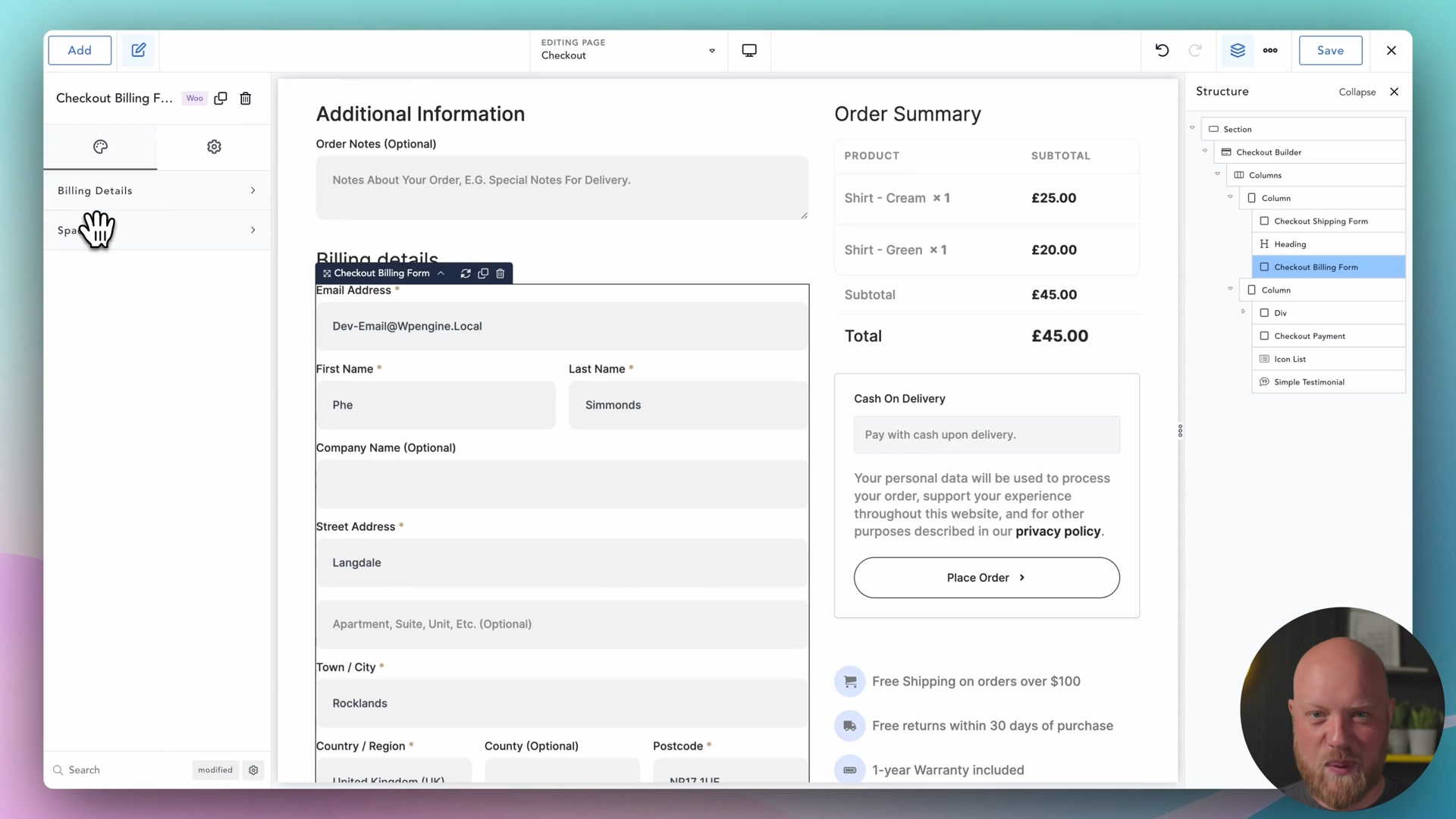Click the Email Address input field

click(x=562, y=326)
